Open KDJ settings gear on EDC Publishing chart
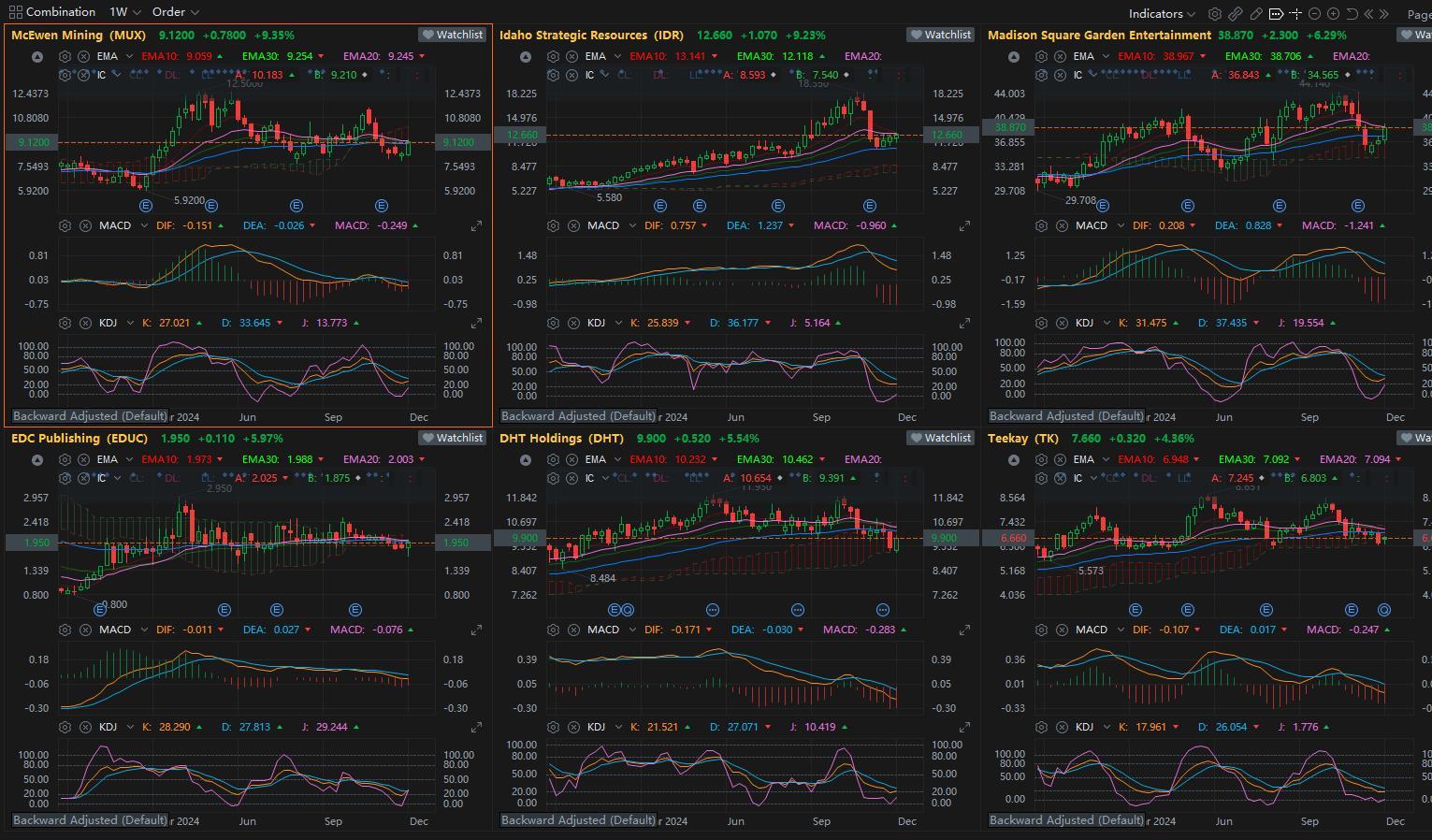 tap(65, 727)
